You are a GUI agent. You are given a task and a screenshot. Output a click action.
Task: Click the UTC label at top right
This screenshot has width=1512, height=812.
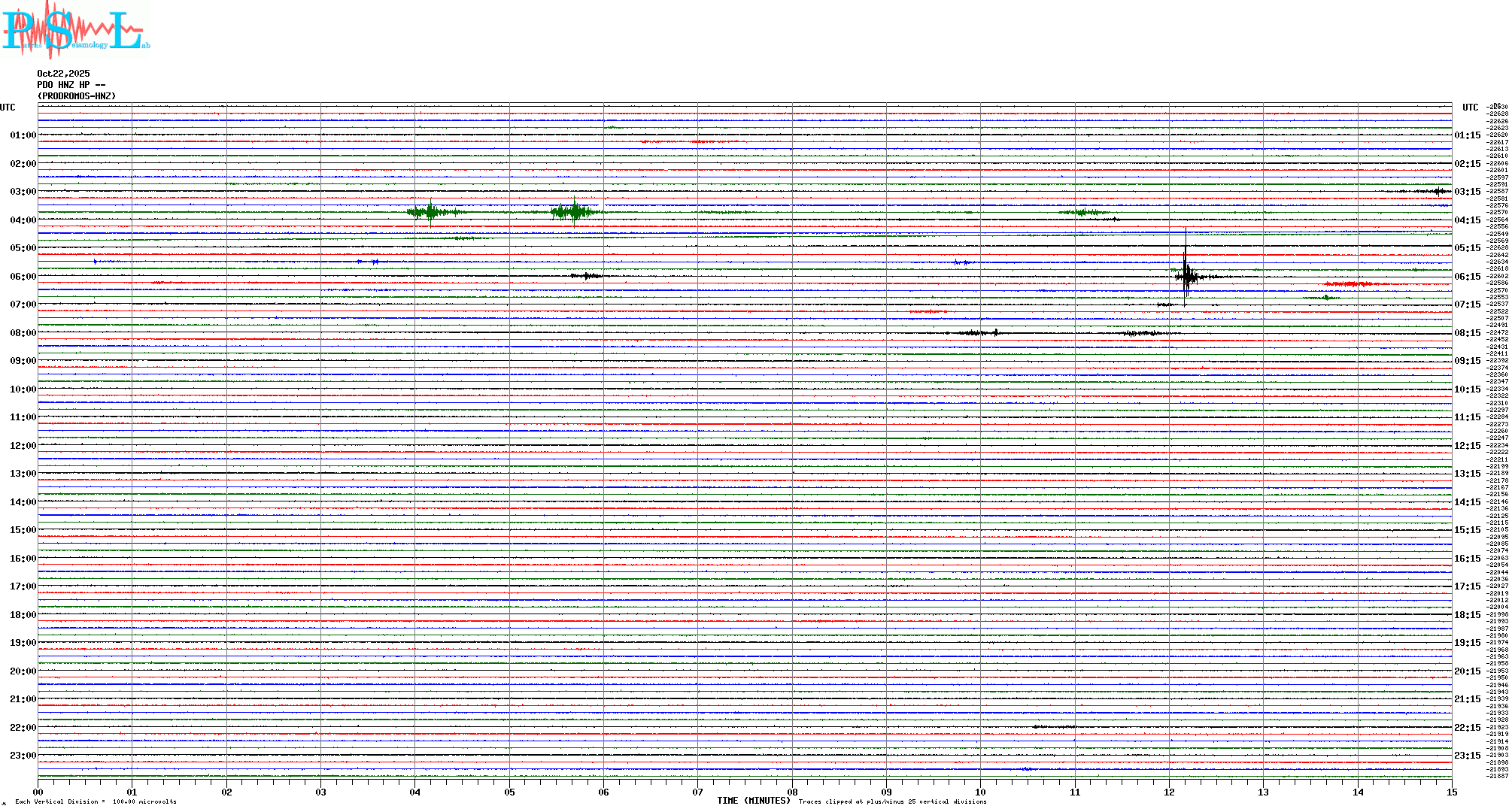click(1470, 108)
